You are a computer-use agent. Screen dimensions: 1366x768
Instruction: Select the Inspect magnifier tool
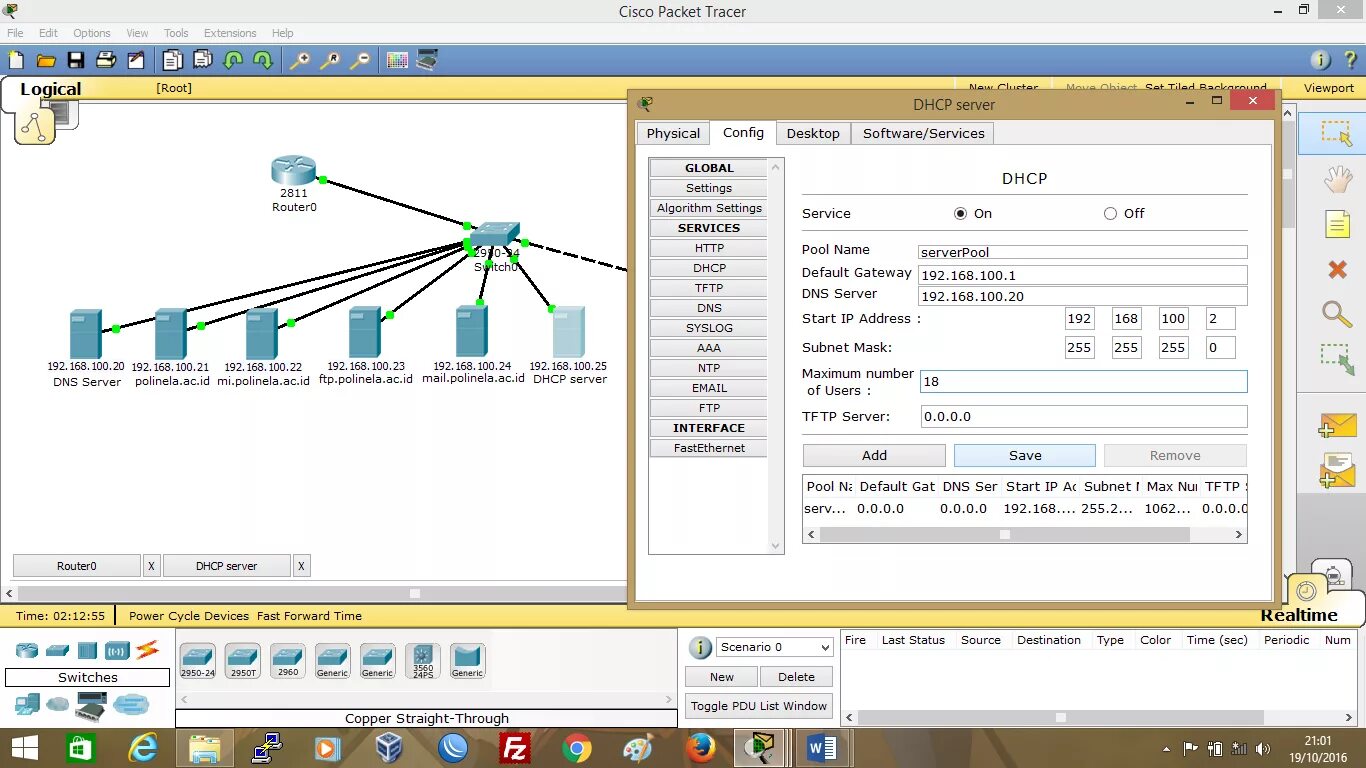pyautogui.click(x=1337, y=314)
